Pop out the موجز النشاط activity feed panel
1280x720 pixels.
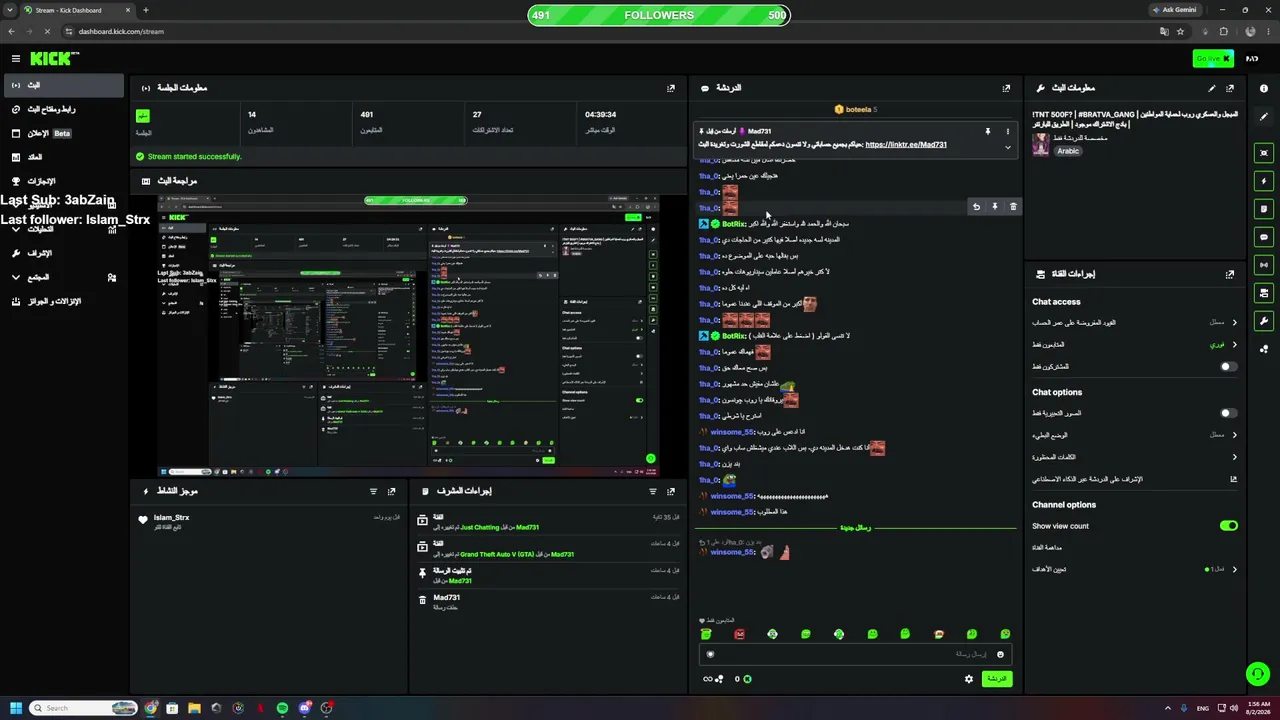click(391, 492)
